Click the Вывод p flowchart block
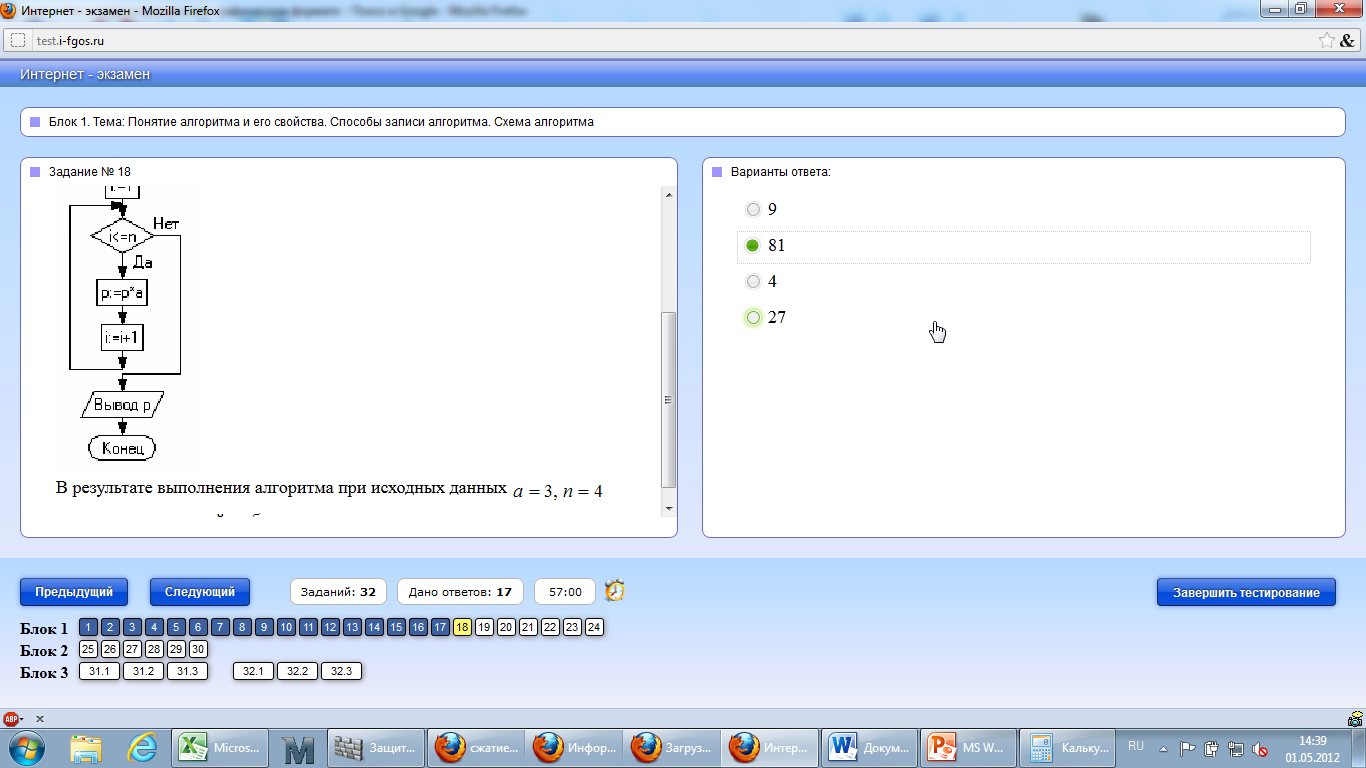The width and height of the screenshot is (1366, 768). coord(122,405)
